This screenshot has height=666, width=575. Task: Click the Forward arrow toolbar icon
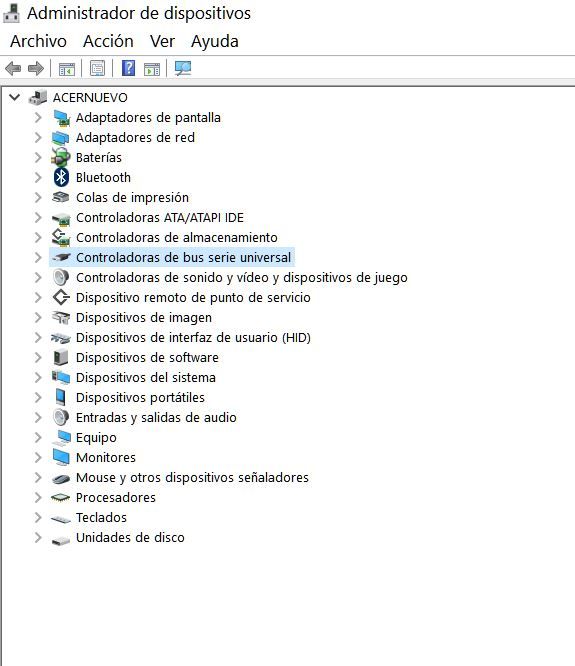coord(36,68)
